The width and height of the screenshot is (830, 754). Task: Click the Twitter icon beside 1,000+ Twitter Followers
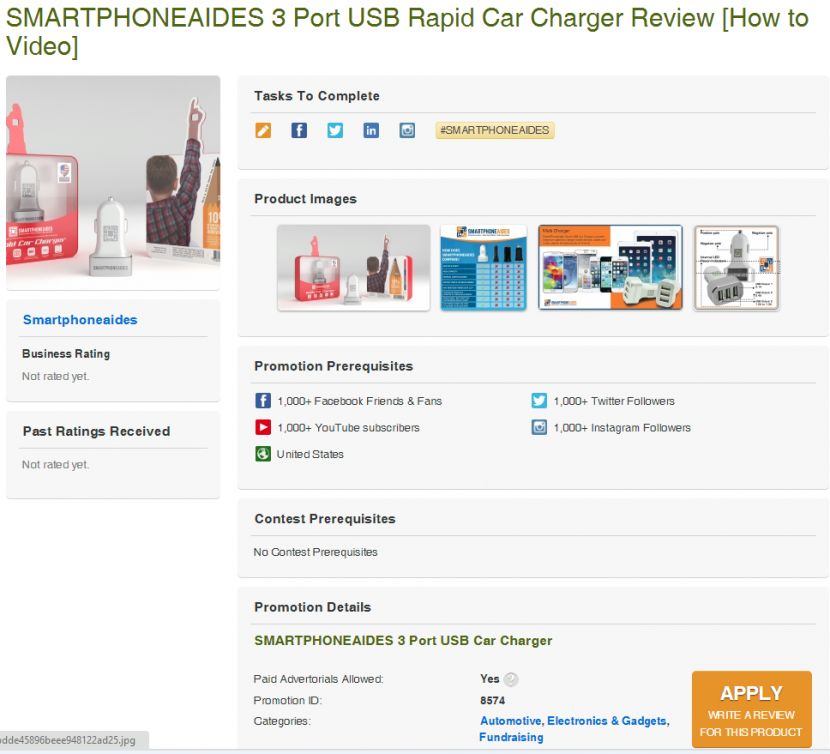539,401
